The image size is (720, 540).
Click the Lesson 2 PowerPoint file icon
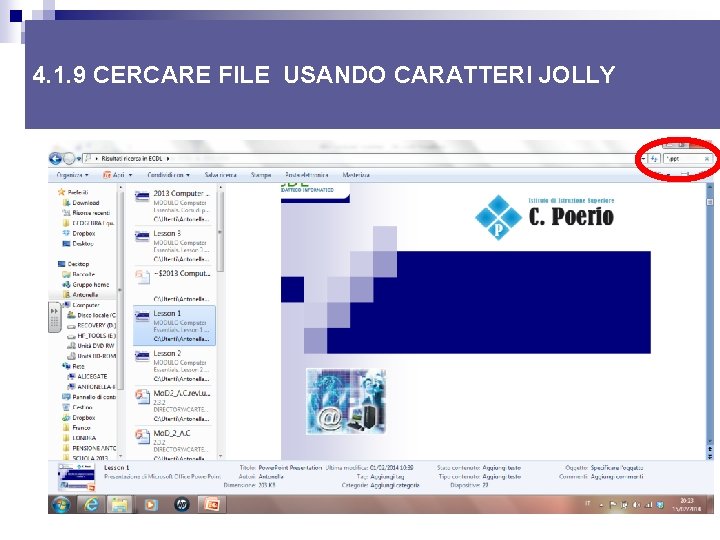(142, 356)
